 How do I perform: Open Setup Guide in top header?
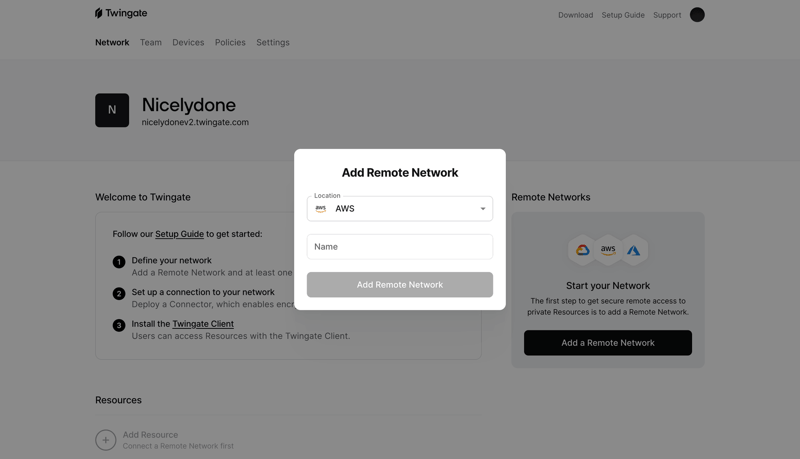623,15
